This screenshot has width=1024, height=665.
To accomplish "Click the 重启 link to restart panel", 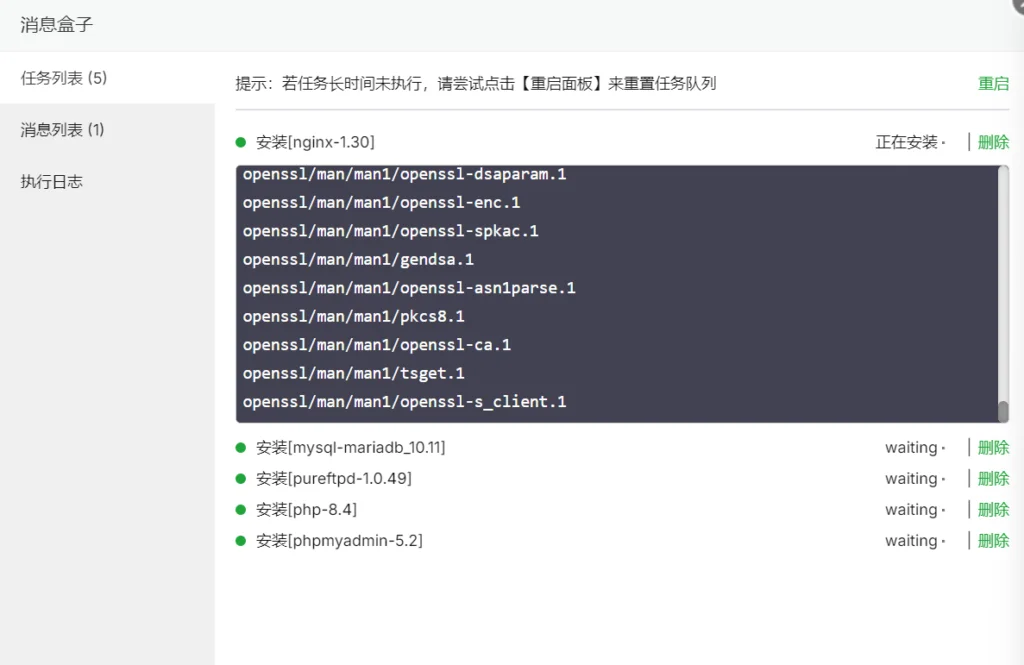I will [993, 84].
